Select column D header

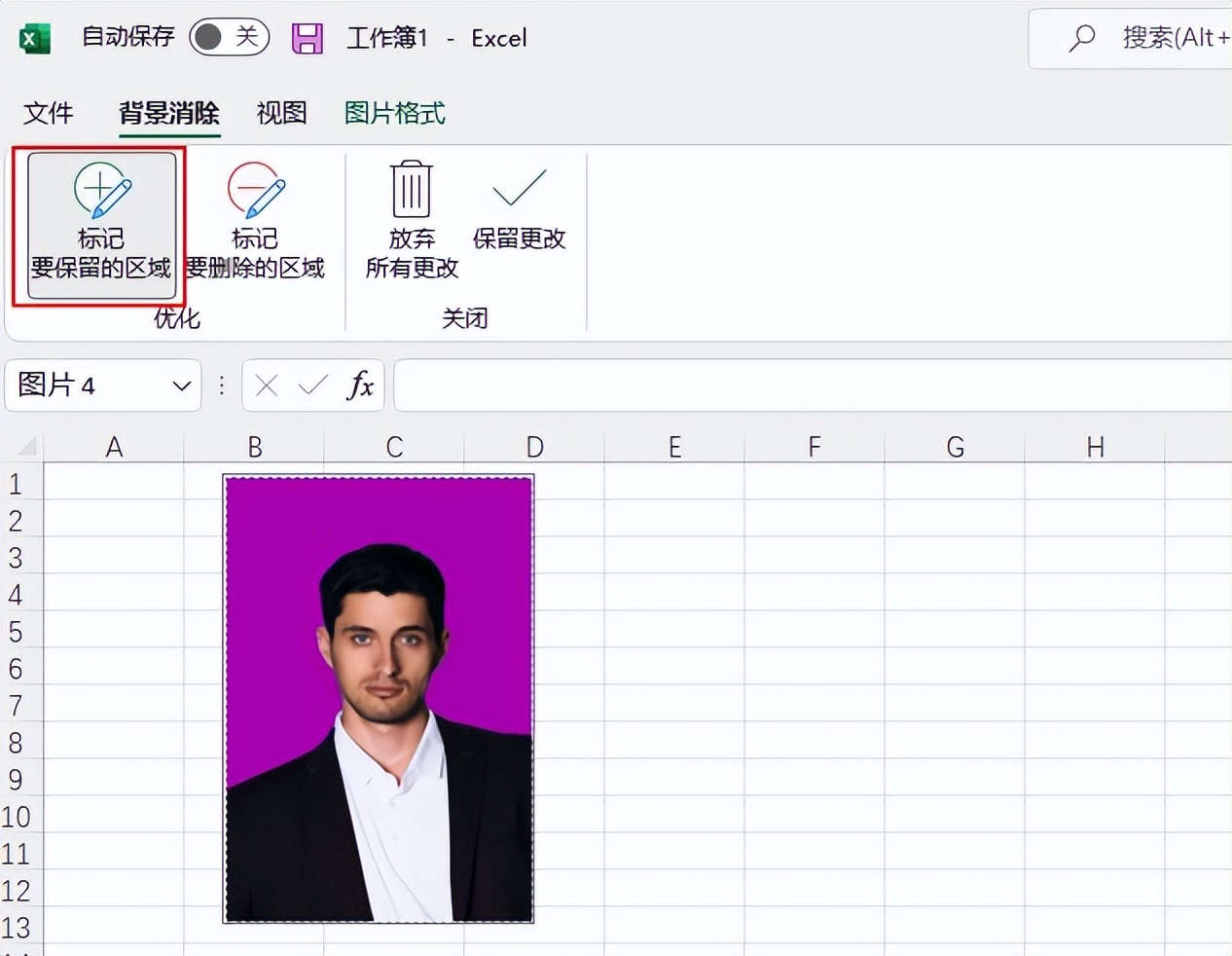coord(534,446)
